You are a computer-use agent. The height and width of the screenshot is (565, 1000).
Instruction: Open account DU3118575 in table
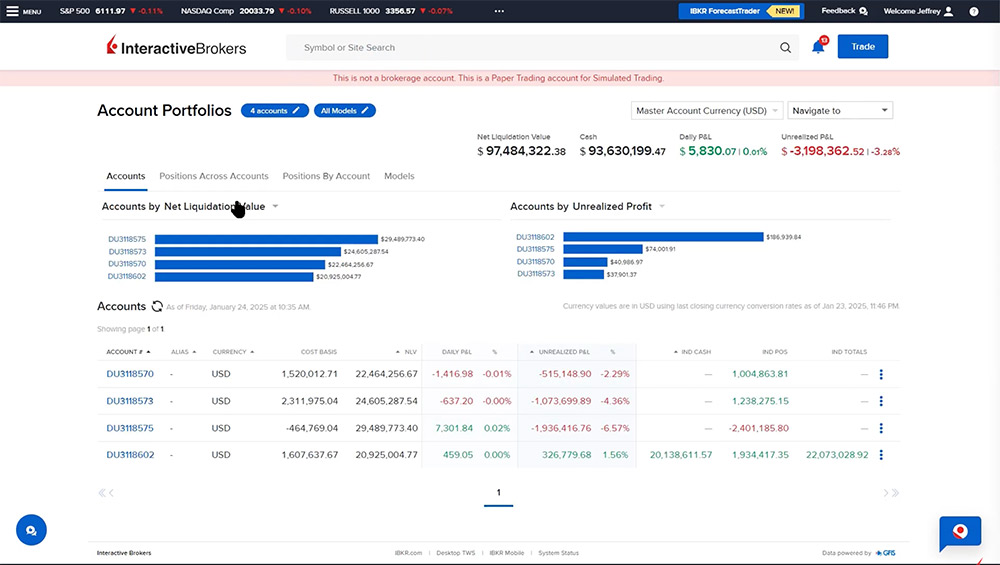[x=130, y=429]
